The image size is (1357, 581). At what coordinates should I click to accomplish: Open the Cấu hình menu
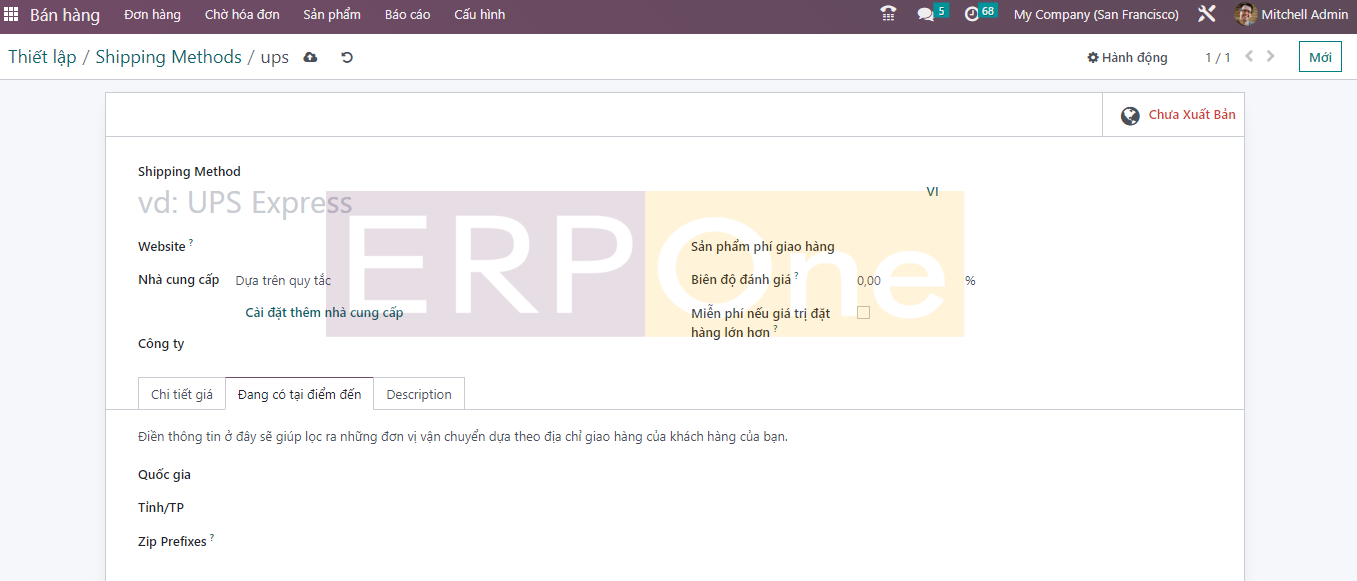(479, 14)
